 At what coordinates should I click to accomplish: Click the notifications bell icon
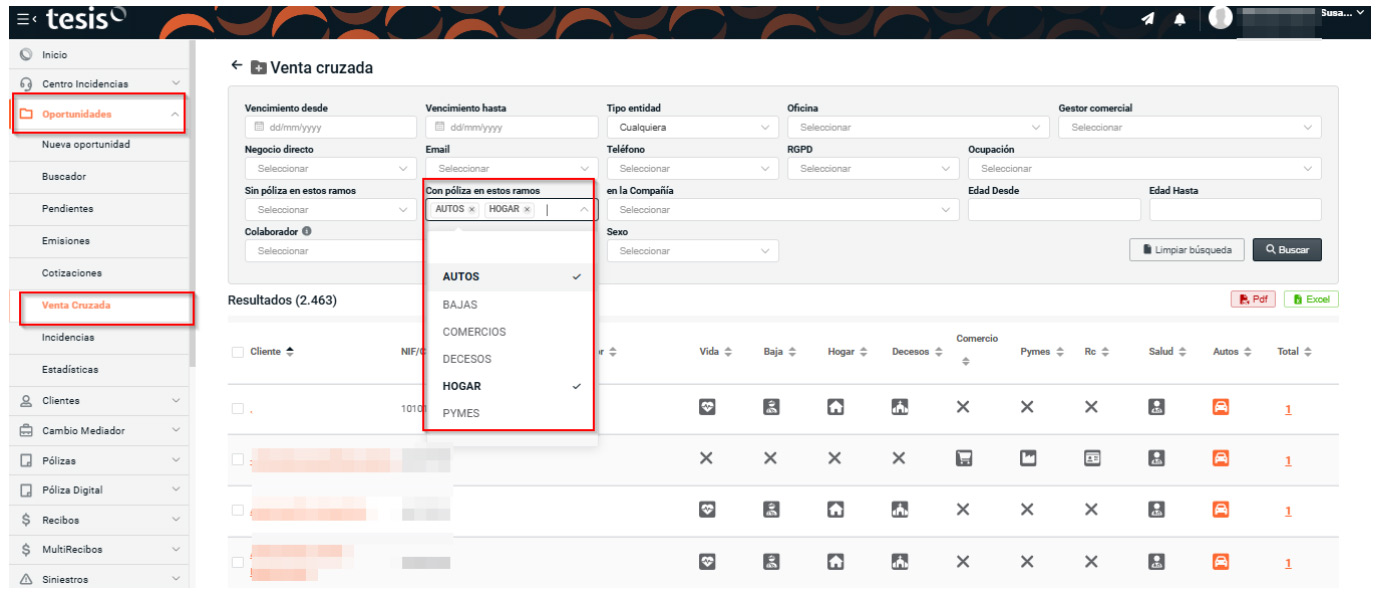1180,20
